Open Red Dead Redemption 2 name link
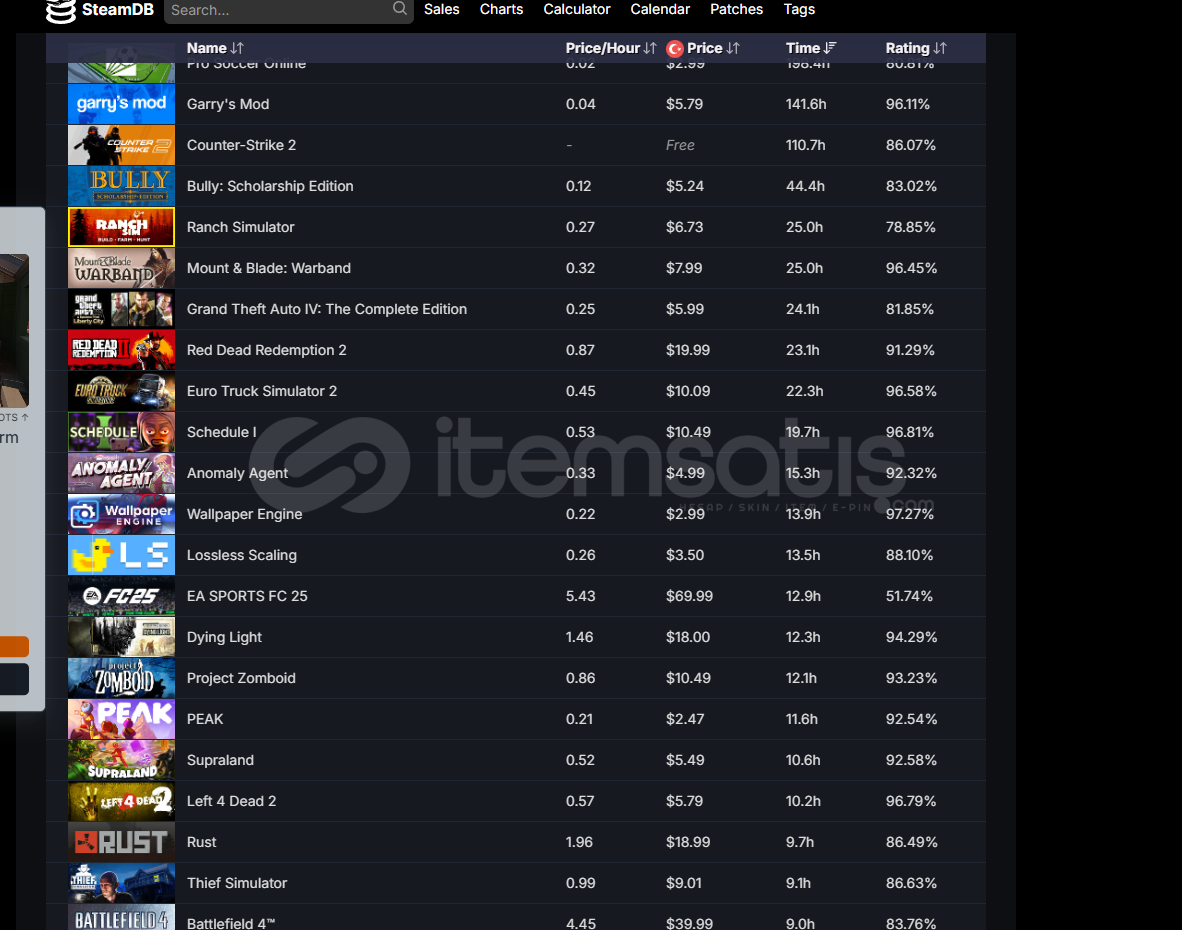 pos(266,350)
